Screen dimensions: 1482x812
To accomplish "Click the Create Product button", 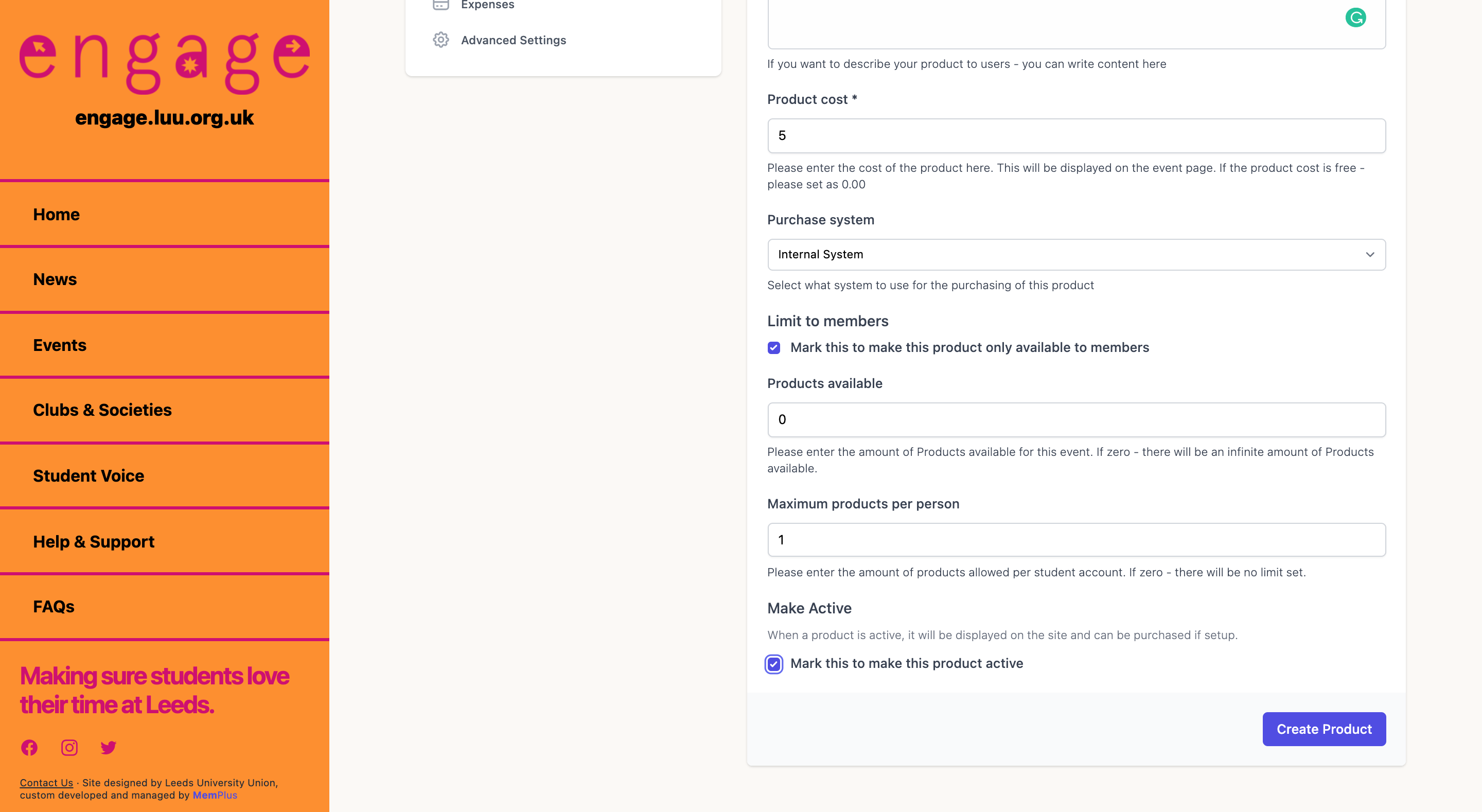I will [x=1324, y=729].
